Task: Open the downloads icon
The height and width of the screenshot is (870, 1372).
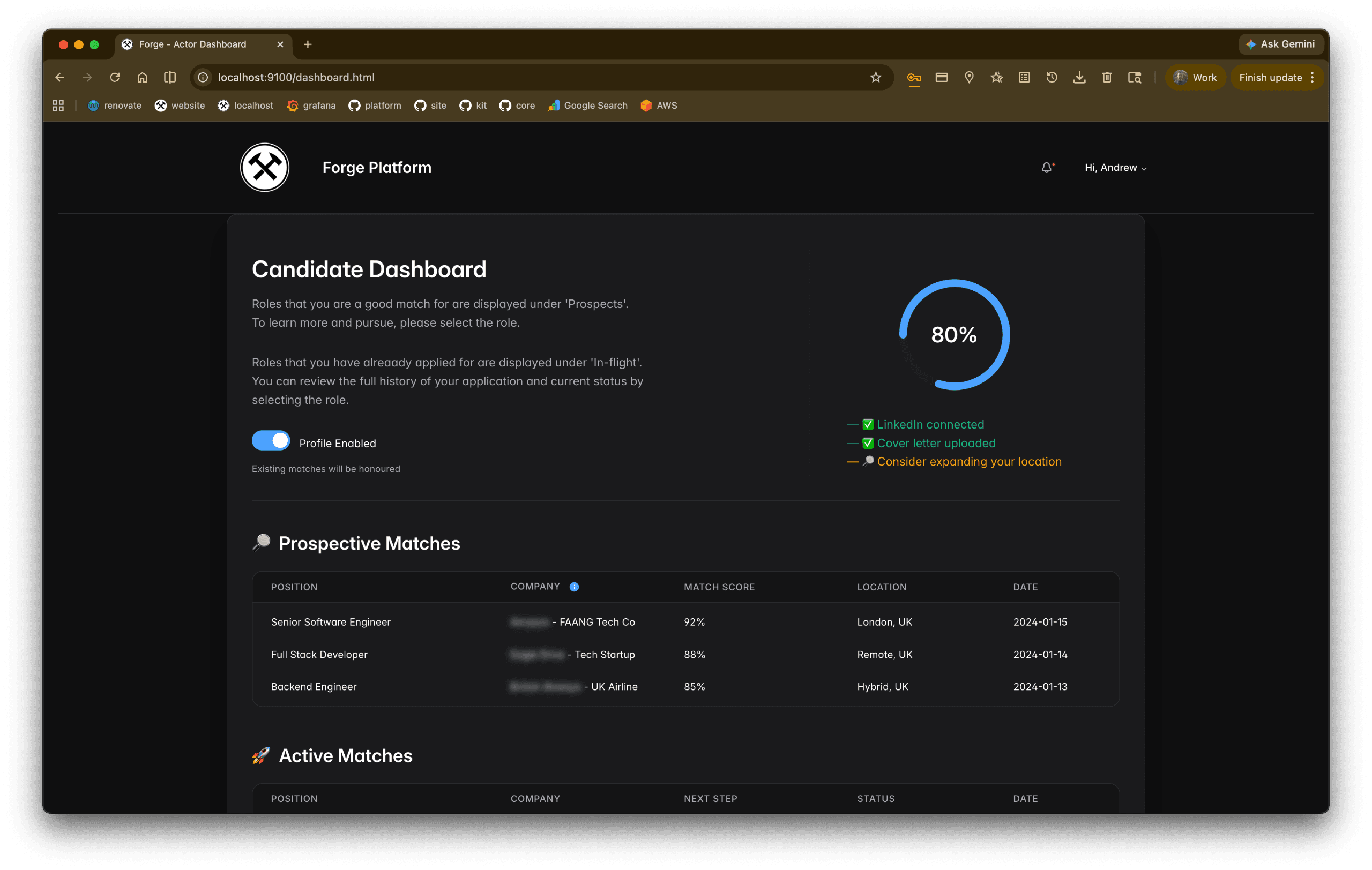Action: click(1079, 78)
